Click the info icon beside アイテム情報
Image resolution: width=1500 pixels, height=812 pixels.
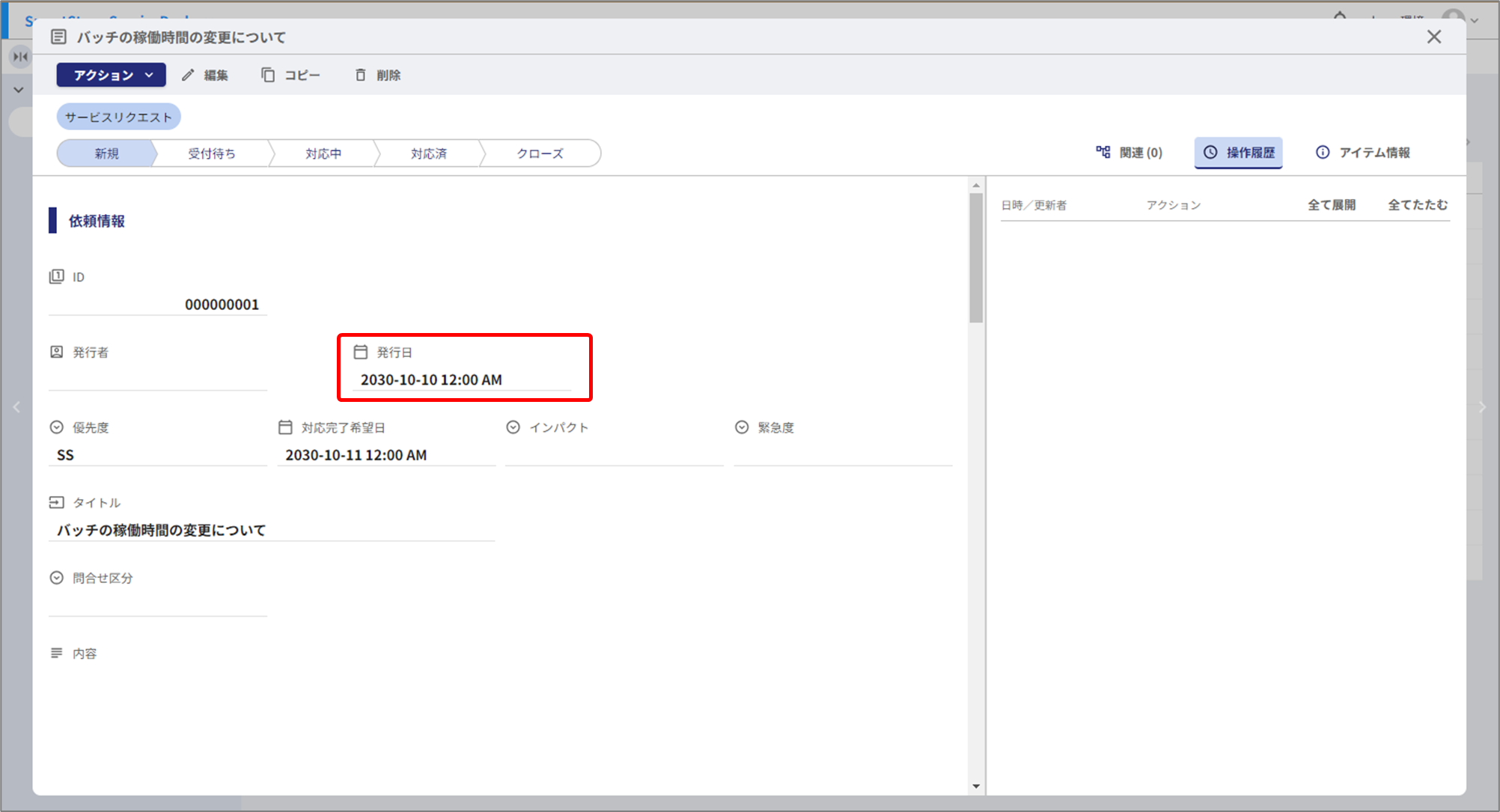point(1323,152)
